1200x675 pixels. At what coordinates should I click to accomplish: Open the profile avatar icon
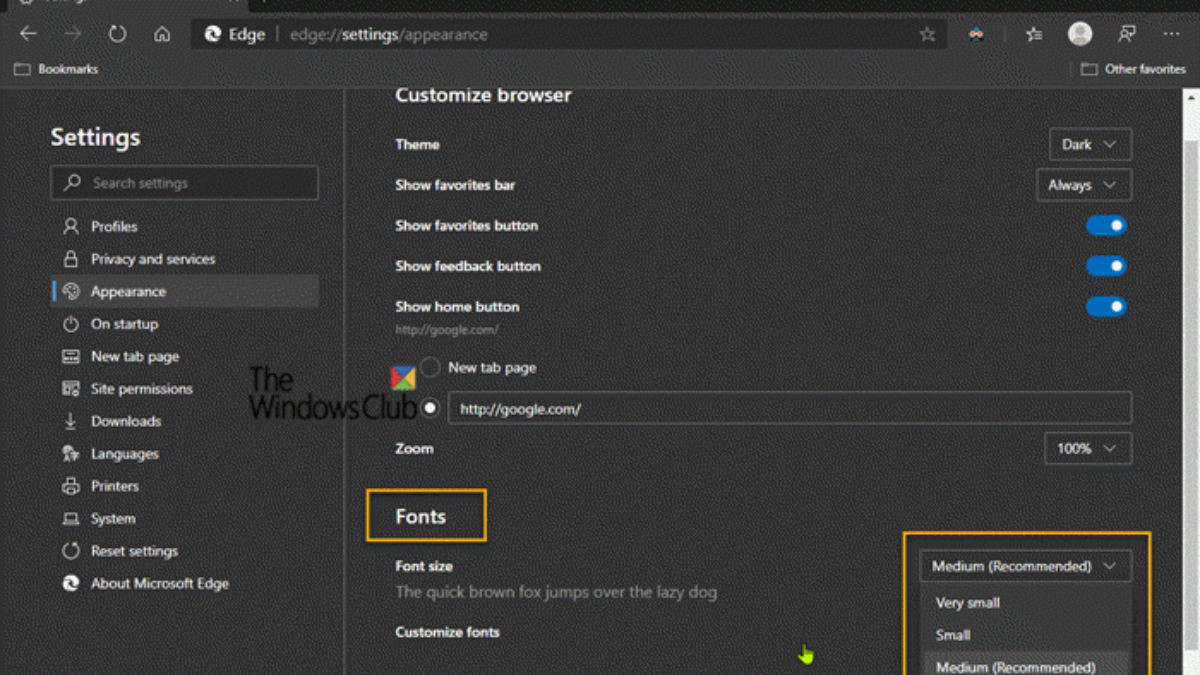1080,34
